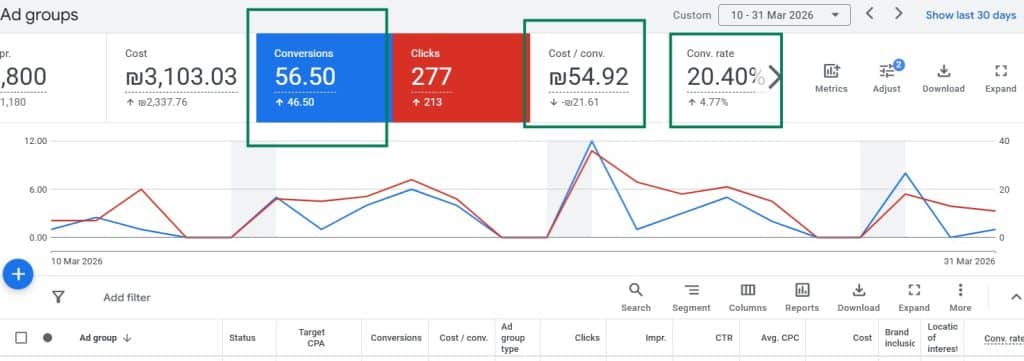Sort by table Cost column header
The height and width of the screenshot is (361, 1024).
(862, 337)
